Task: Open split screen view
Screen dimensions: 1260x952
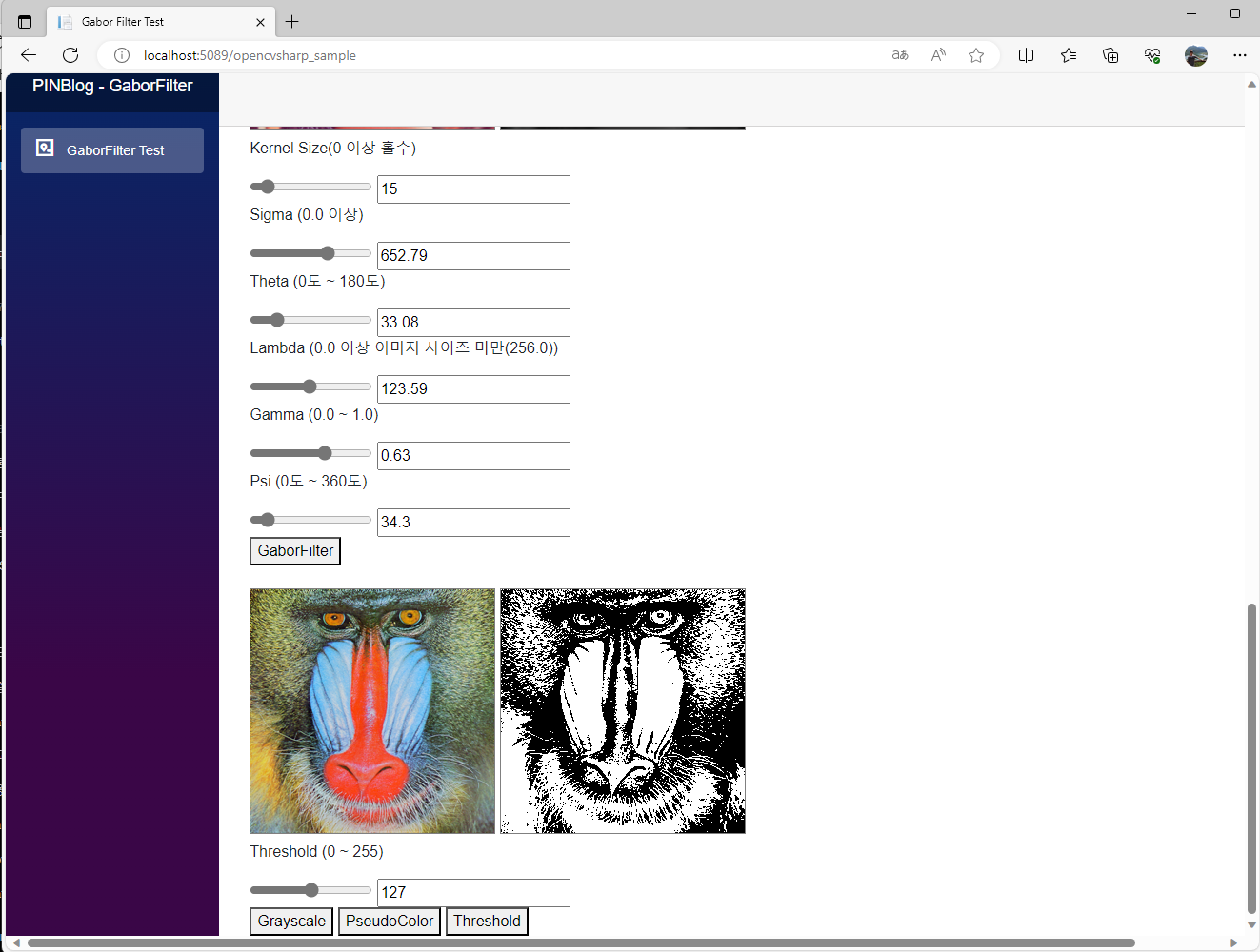Action: [1026, 55]
